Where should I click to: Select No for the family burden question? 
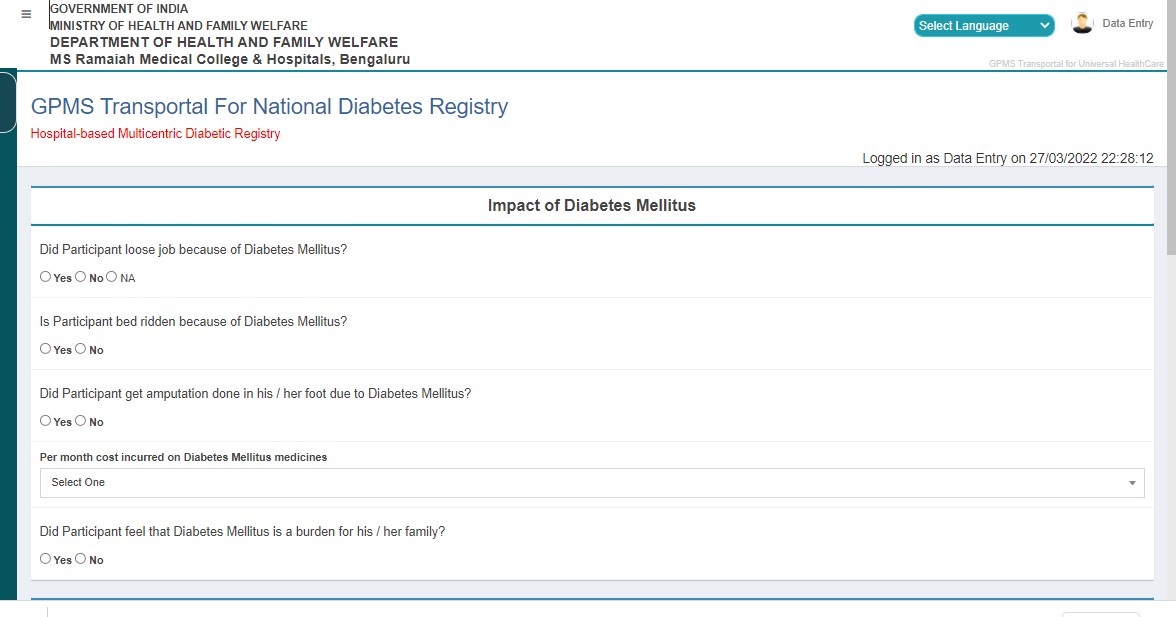81,558
